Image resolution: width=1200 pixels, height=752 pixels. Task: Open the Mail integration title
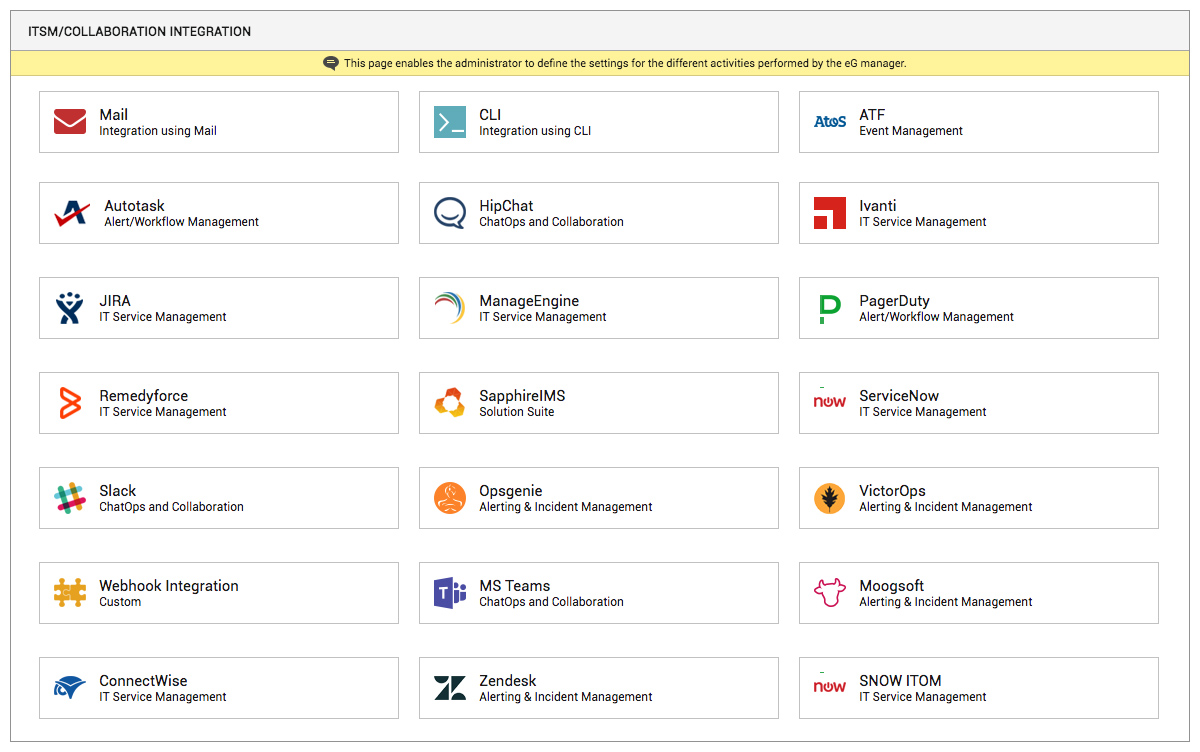coord(114,115)
